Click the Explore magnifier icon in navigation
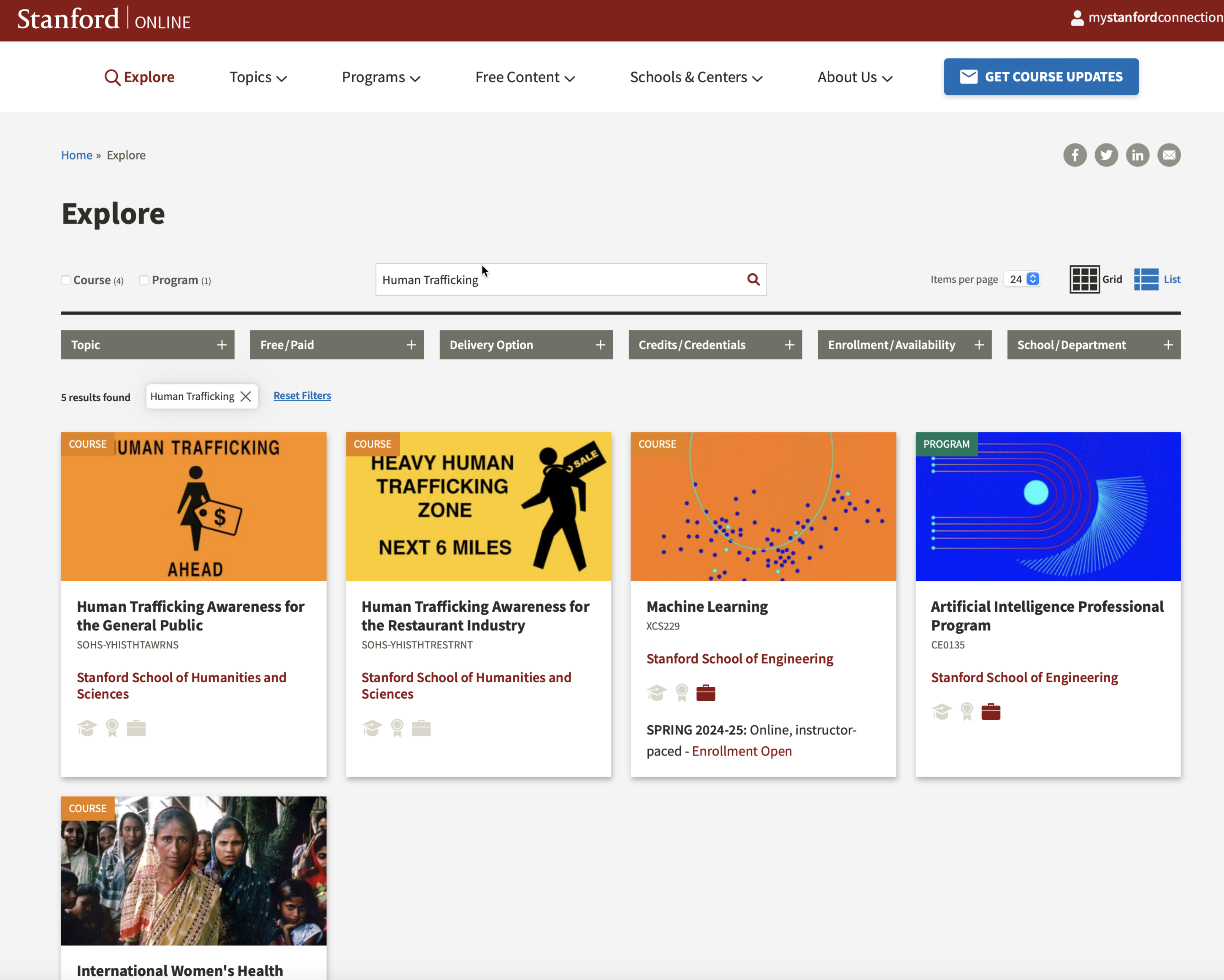1224x980 pixels. (x=112, y=77)
